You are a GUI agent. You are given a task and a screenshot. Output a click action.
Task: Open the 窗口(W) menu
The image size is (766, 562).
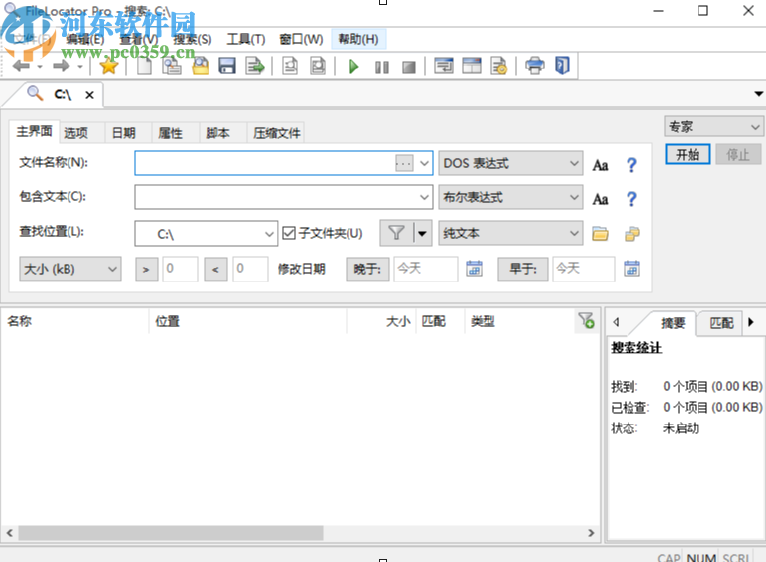301,40
